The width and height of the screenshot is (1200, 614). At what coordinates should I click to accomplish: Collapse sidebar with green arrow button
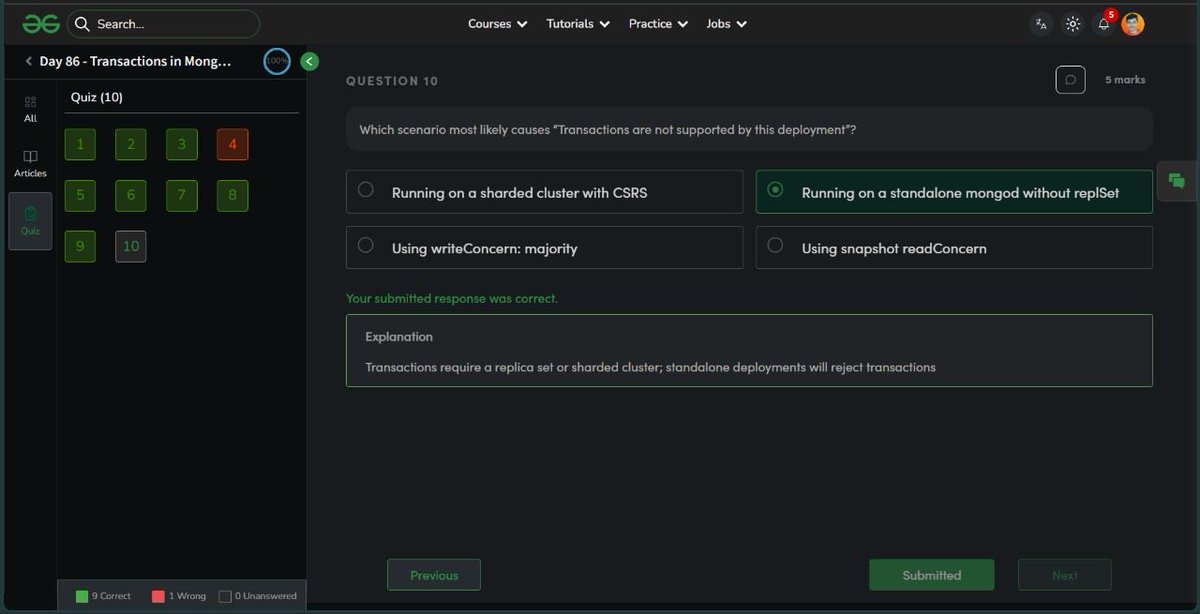click(x=310, y=61)
